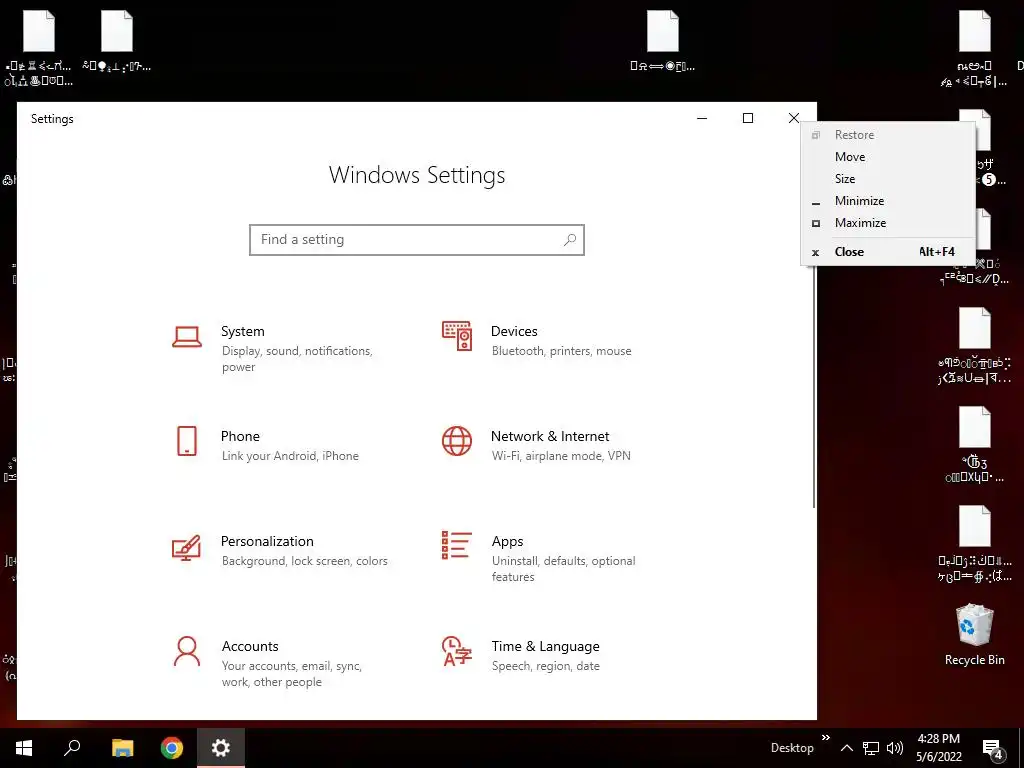
Task: Click the desktop file icon right above Recycle Bin
Action: pyautogui.click(x=974, y=545)
